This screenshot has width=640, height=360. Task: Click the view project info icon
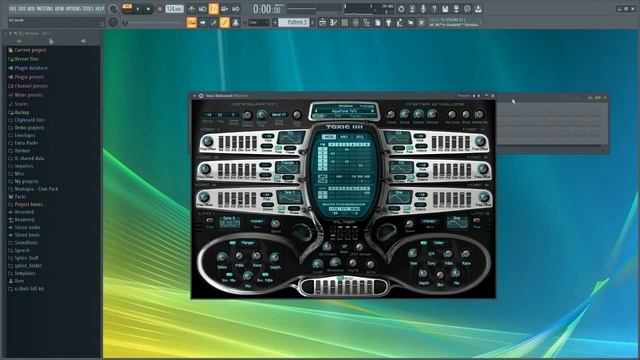[x=467, y=9]
